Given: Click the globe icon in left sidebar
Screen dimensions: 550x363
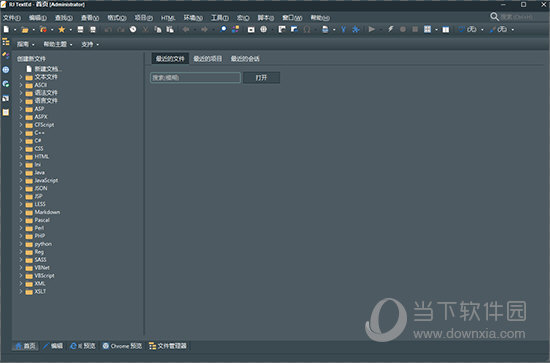Looking at the screenshot, I should point(6,70).
